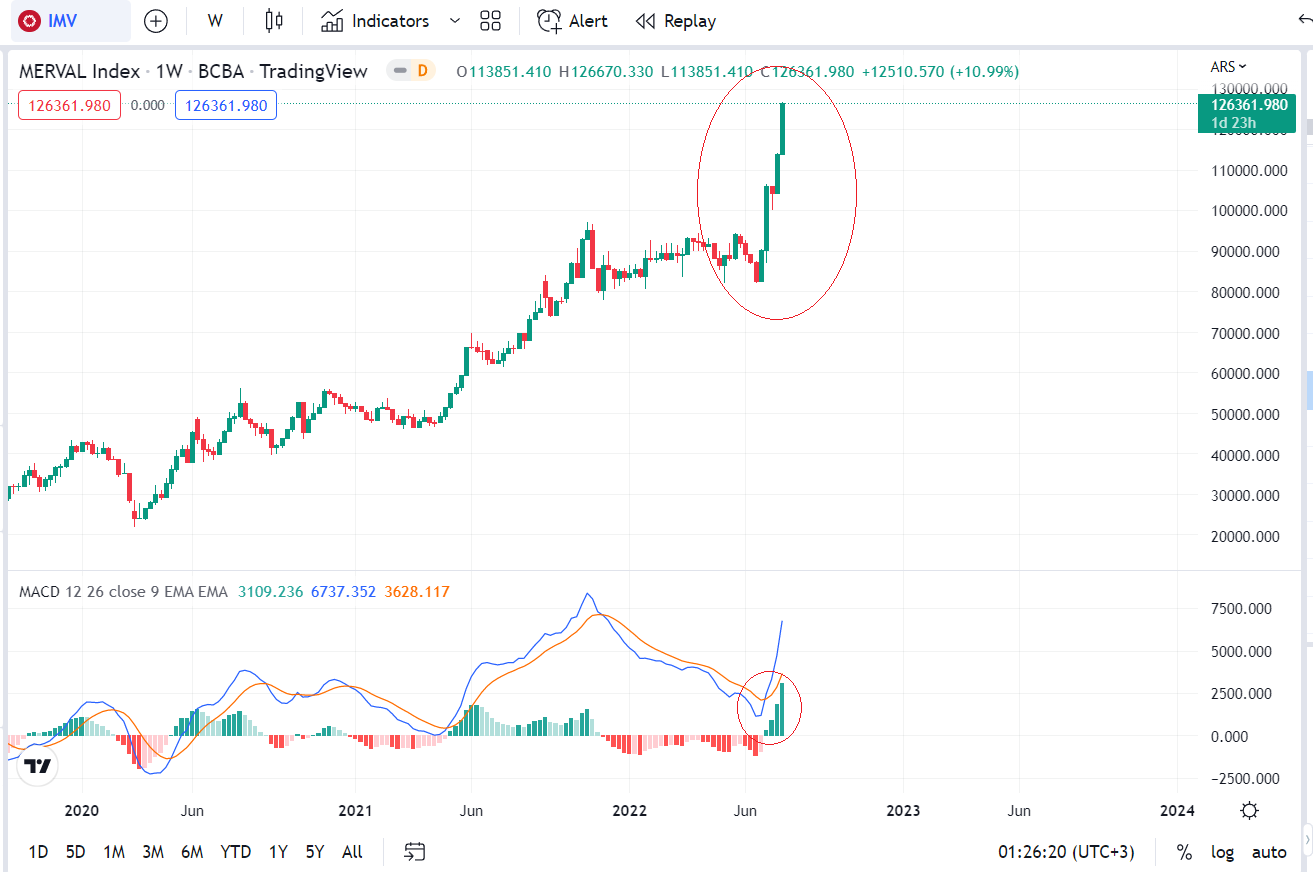
Task: Set the date range to 6M
Action: 192,852
